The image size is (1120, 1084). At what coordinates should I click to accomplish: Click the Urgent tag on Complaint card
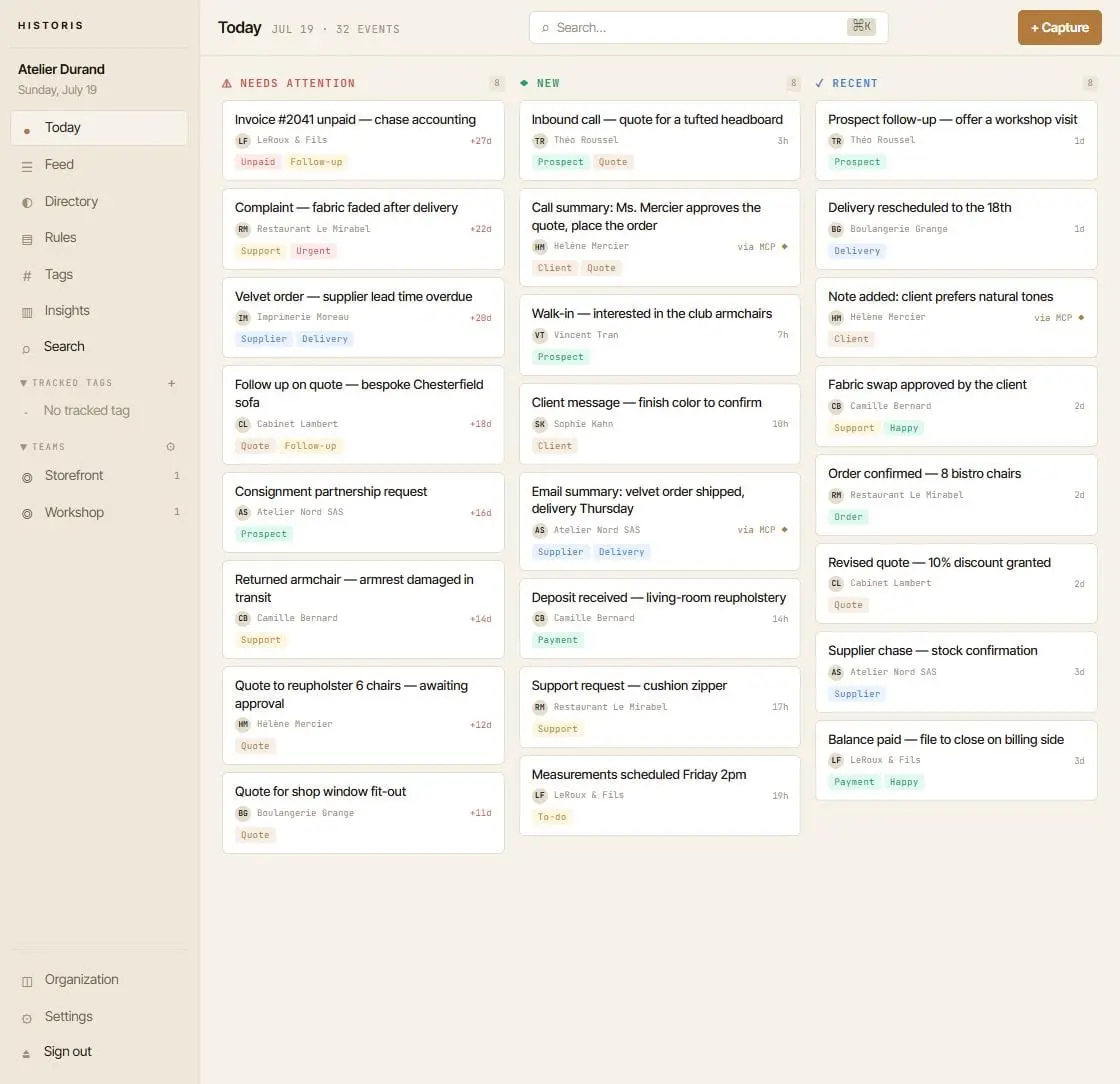tap(313, 251)
